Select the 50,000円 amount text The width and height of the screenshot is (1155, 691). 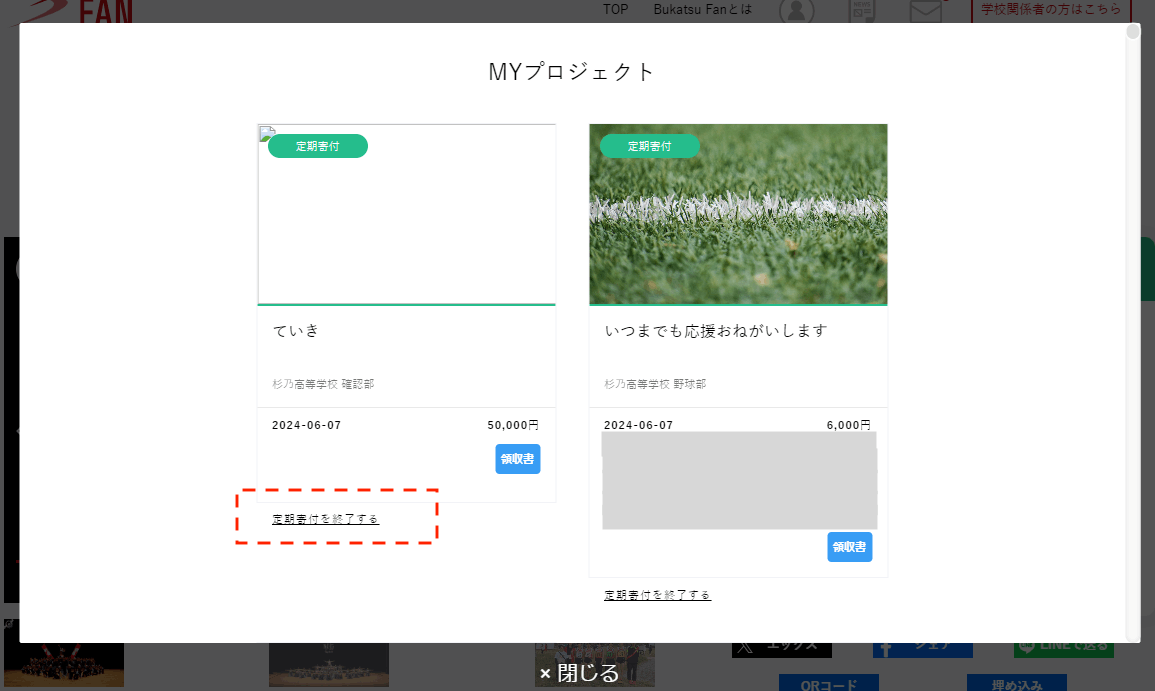[513, 425]
